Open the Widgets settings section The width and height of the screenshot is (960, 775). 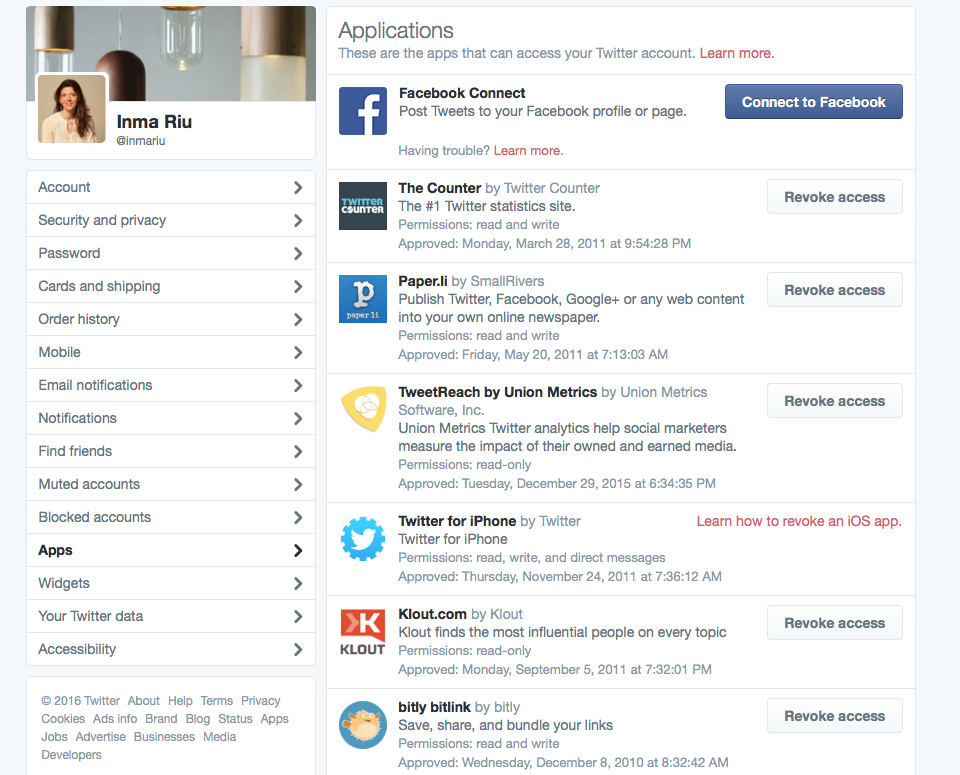(171, 583)
